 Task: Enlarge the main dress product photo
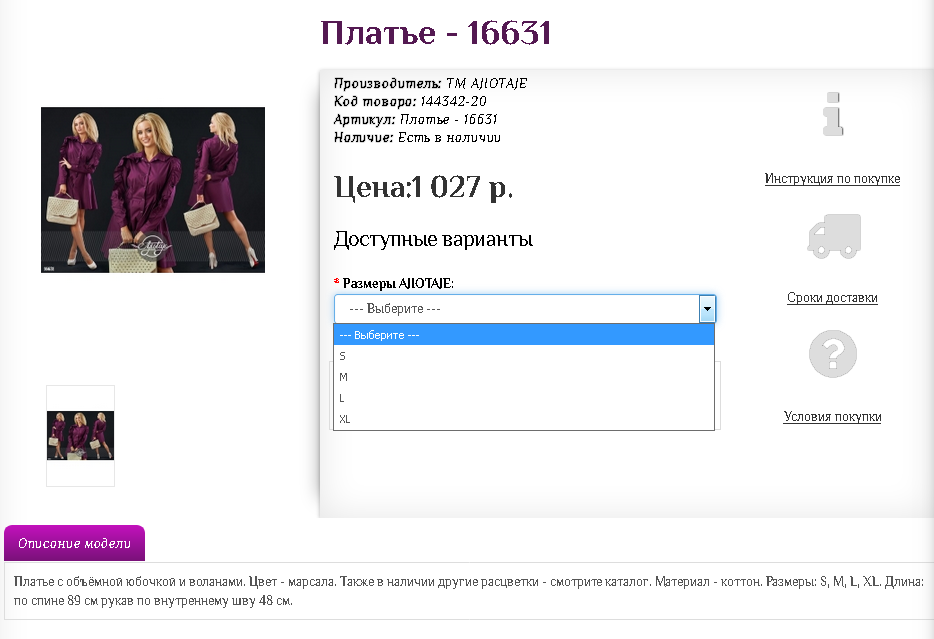152,189
